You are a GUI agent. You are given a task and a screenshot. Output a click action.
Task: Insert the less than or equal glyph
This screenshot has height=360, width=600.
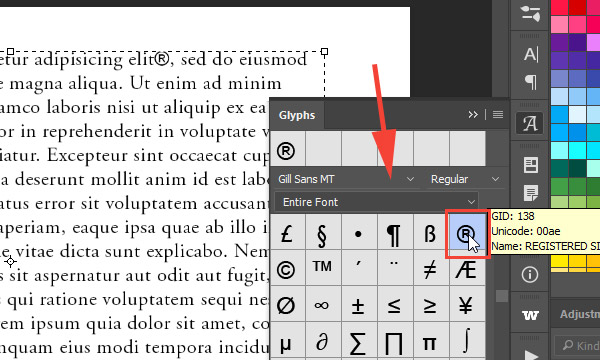pyautogui.click(x=395, y=304)
